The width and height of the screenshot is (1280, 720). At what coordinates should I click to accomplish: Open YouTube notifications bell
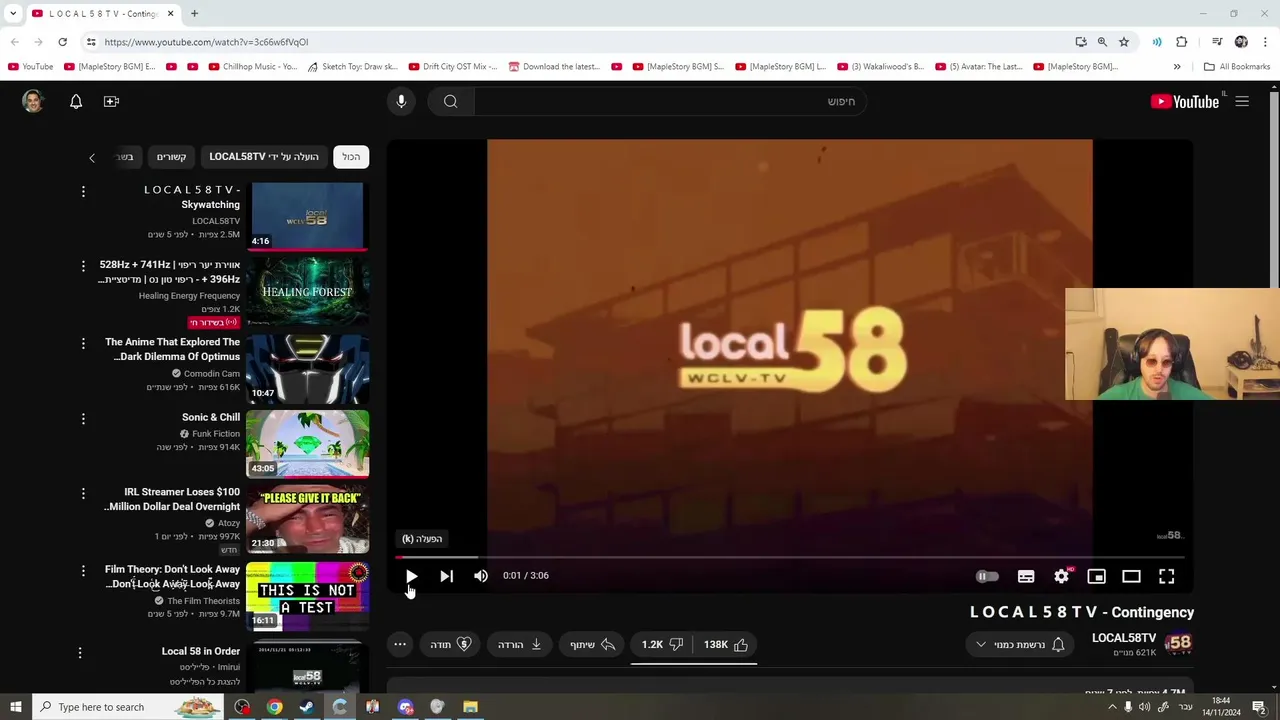[x=76, y=101]
